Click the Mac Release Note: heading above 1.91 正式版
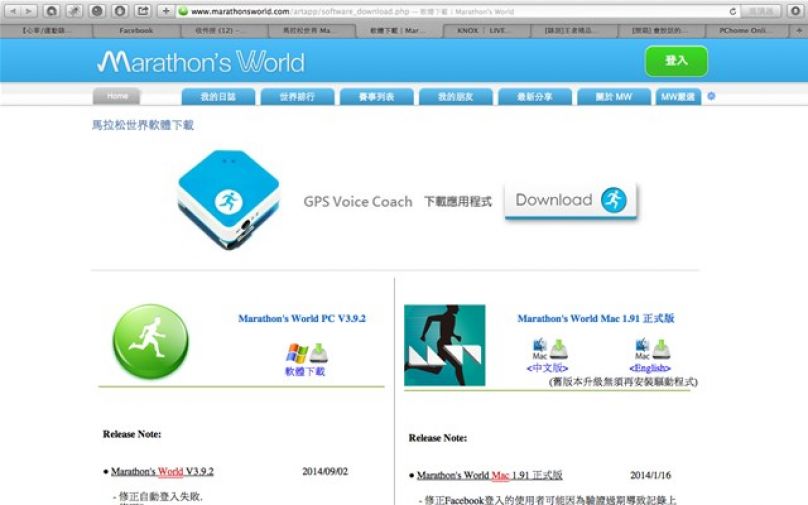Image resolution: width=808 pixels, height=505 pixels. tap(438, 438)
